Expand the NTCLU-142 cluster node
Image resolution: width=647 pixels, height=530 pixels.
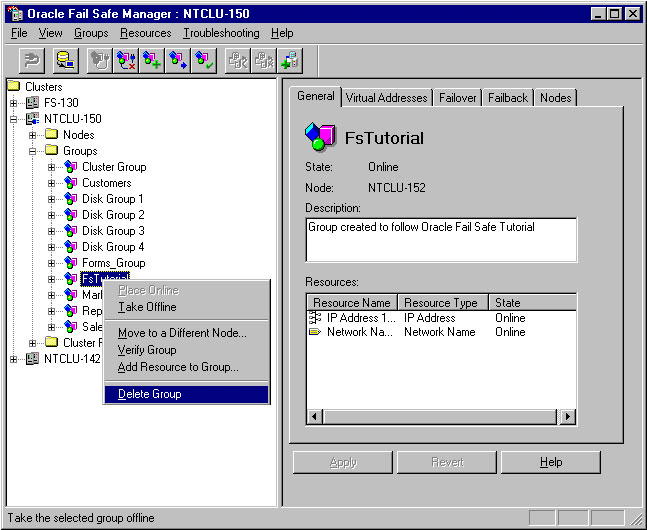pyautogui.click(x=14, y=359)
